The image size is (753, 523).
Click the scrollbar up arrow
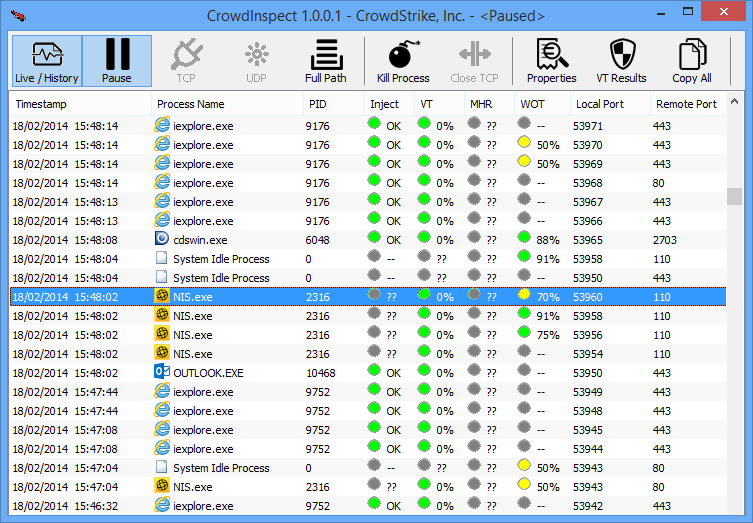coord(734,101)
